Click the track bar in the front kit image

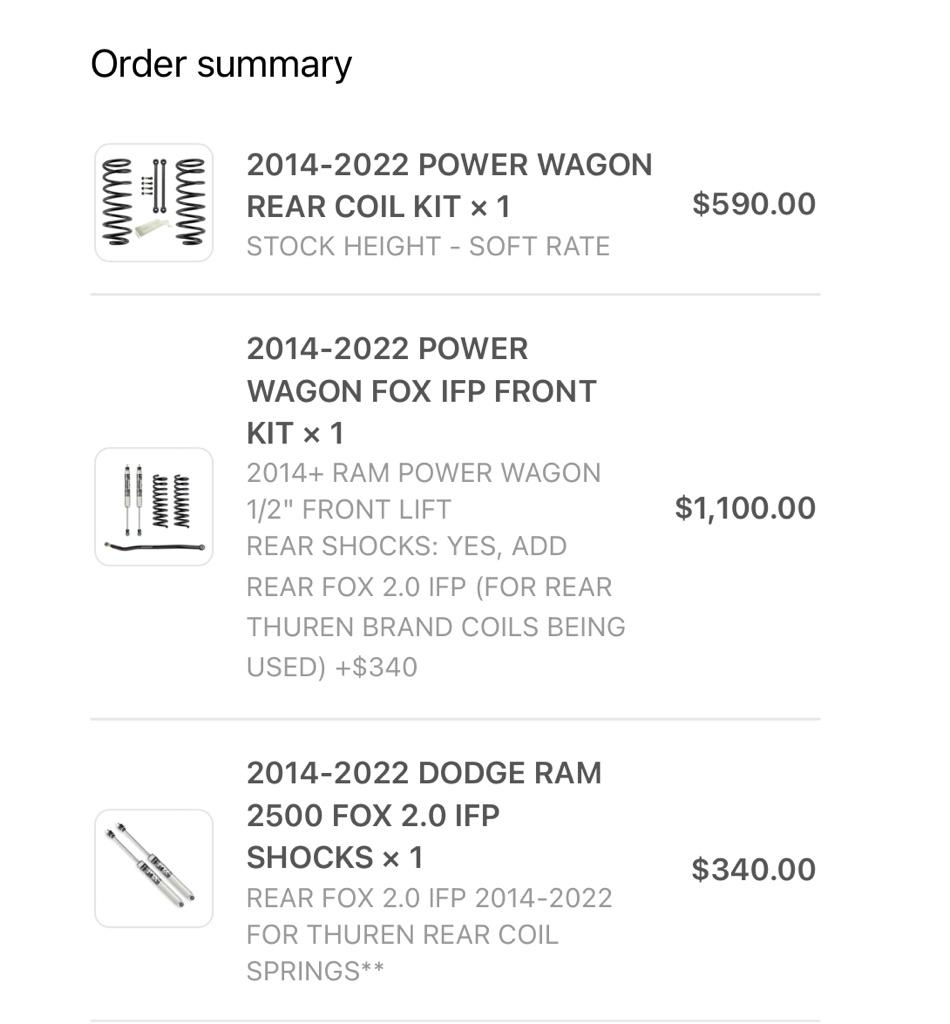click(154, 548)
